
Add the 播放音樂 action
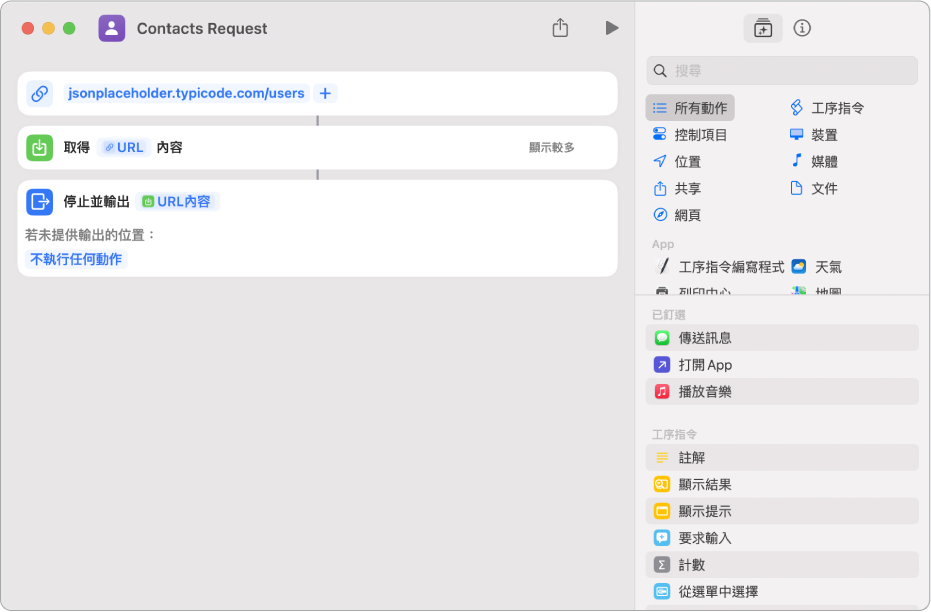tap(782, 391)
